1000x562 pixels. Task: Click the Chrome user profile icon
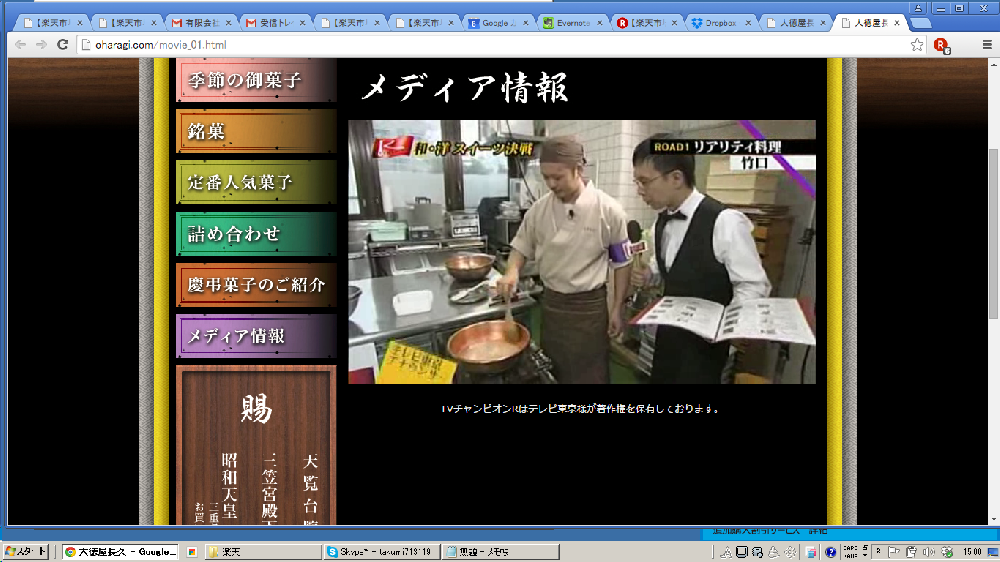point(918,8)
